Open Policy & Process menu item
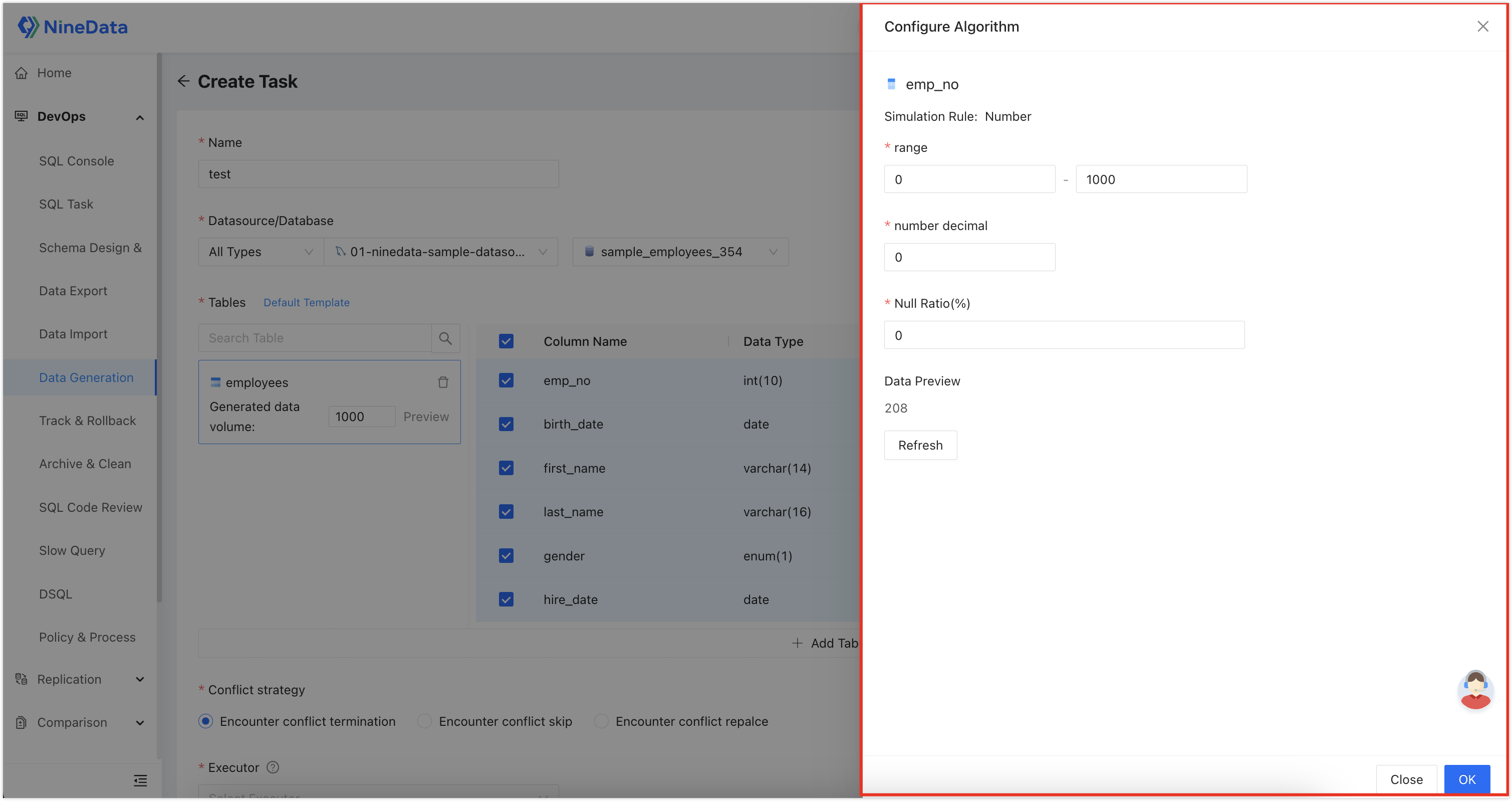1512x801 pixels. tap(87, 637)
